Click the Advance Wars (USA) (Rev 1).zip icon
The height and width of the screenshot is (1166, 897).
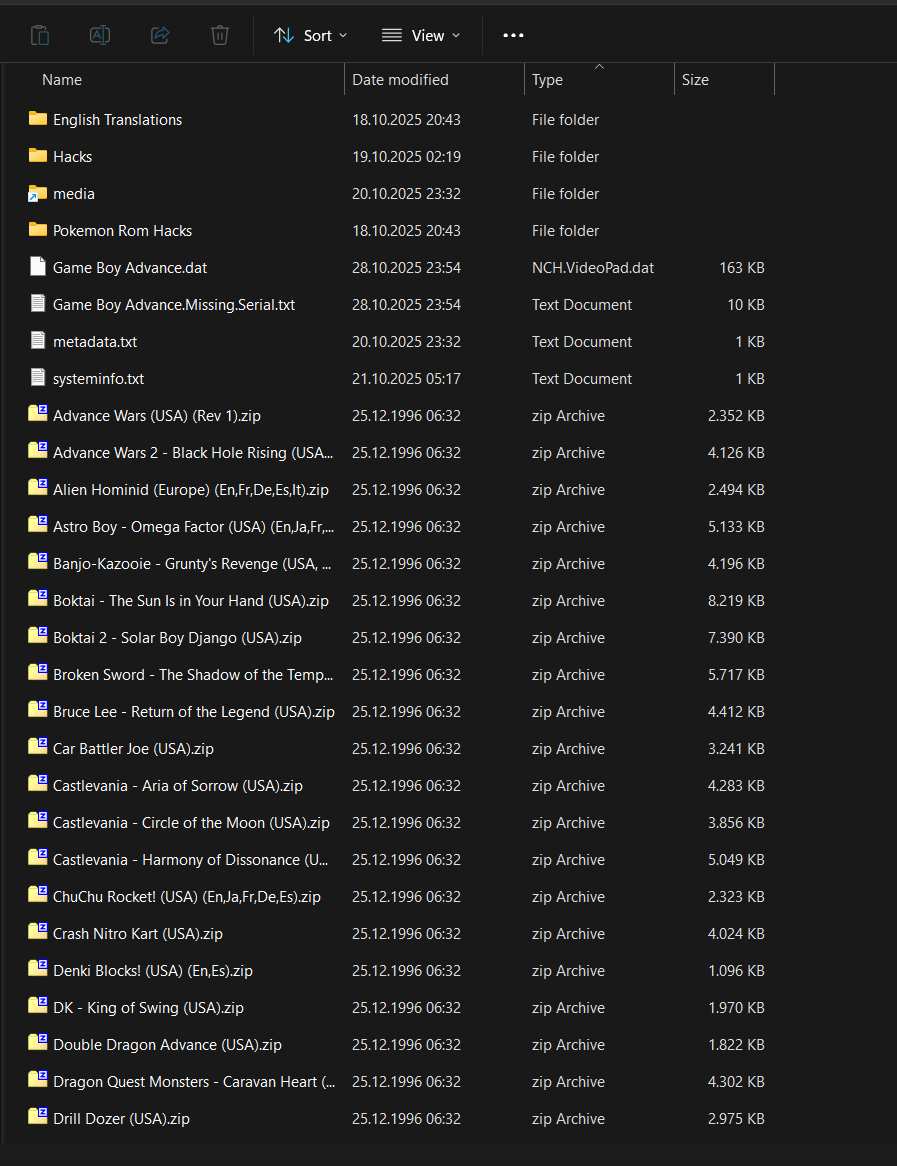[x=38, y=414]
